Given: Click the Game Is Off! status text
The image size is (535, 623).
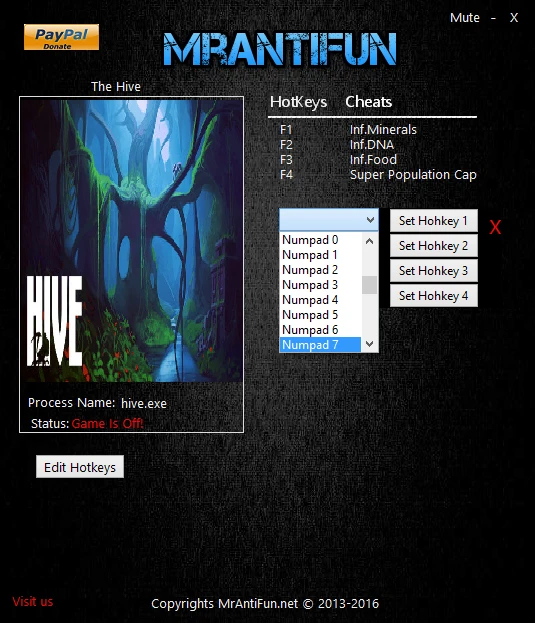Looking at the screenshot, I should (107, 424).
